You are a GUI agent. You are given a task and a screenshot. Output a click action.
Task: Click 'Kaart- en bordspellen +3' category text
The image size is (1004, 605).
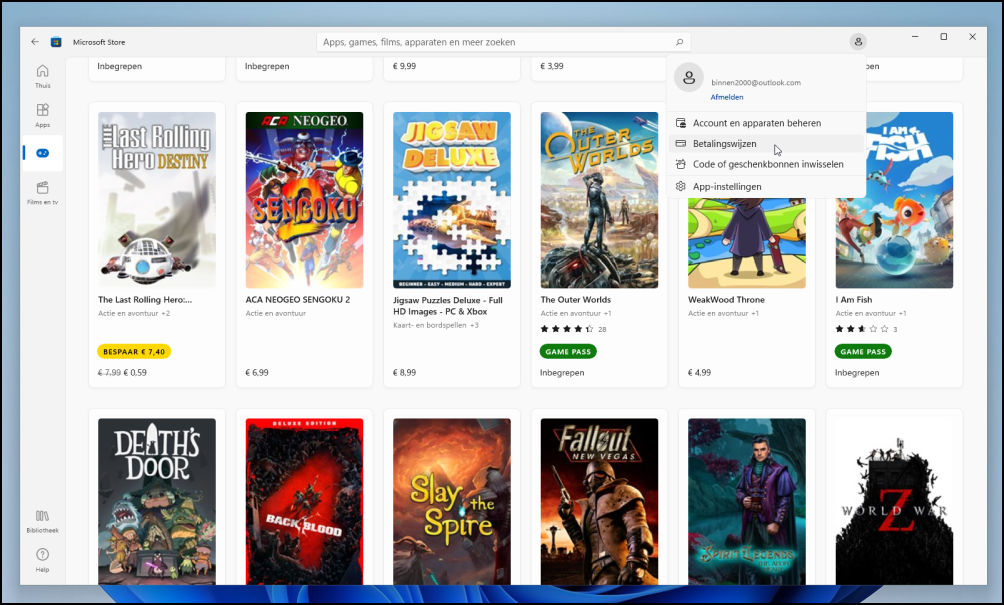[435, 325]
